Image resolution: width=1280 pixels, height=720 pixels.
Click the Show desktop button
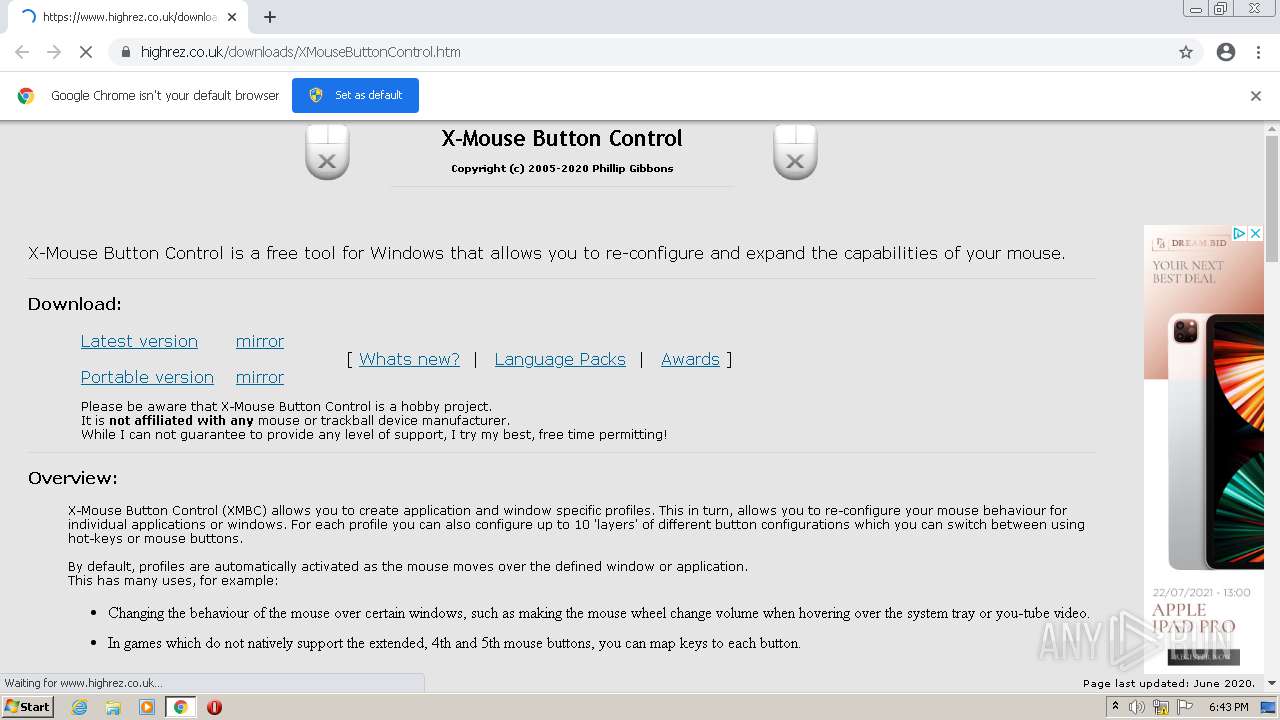point(1269,707)
